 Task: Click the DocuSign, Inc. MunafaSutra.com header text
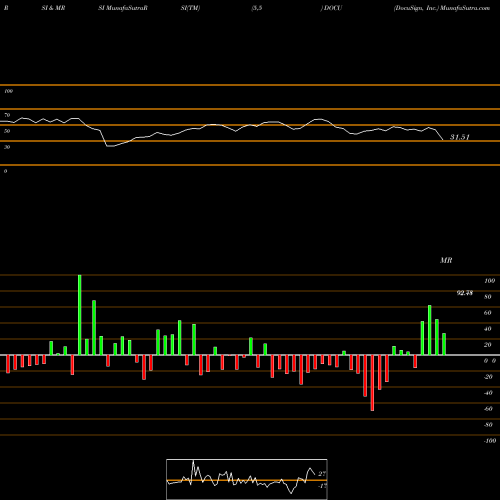(442, 8)
